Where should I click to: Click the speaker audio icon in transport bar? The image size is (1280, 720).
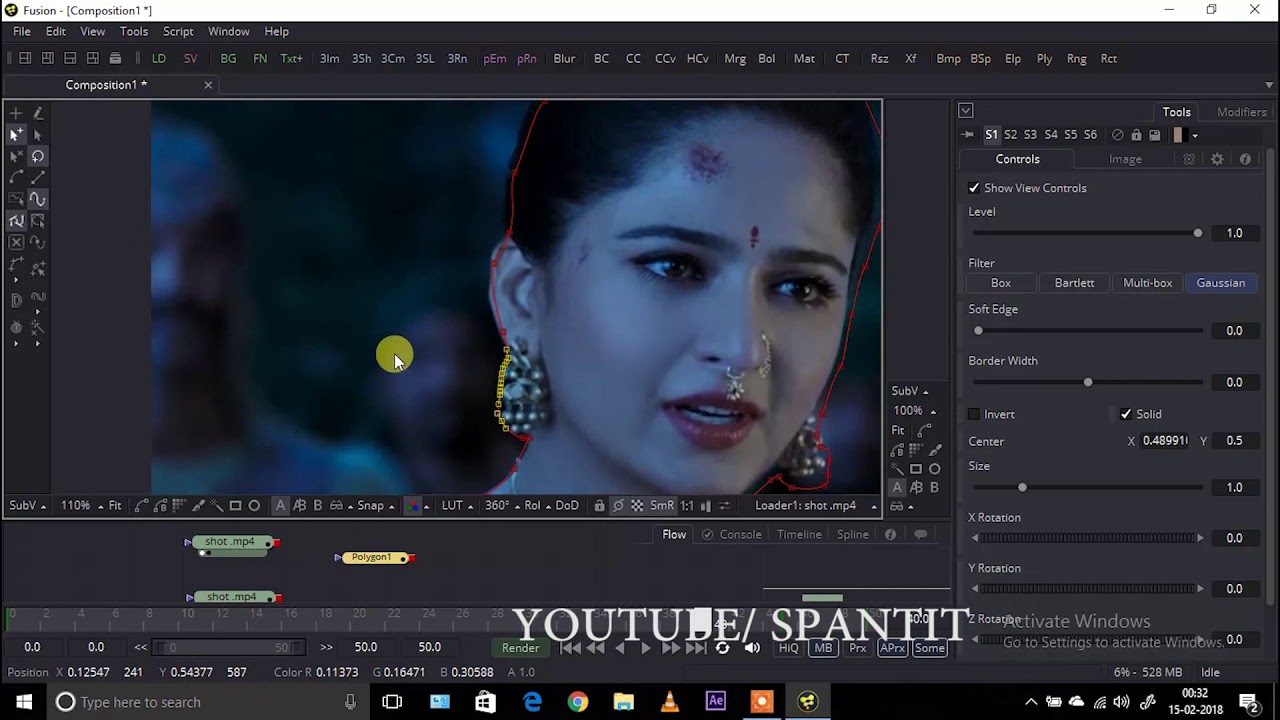tap(752, 648)
